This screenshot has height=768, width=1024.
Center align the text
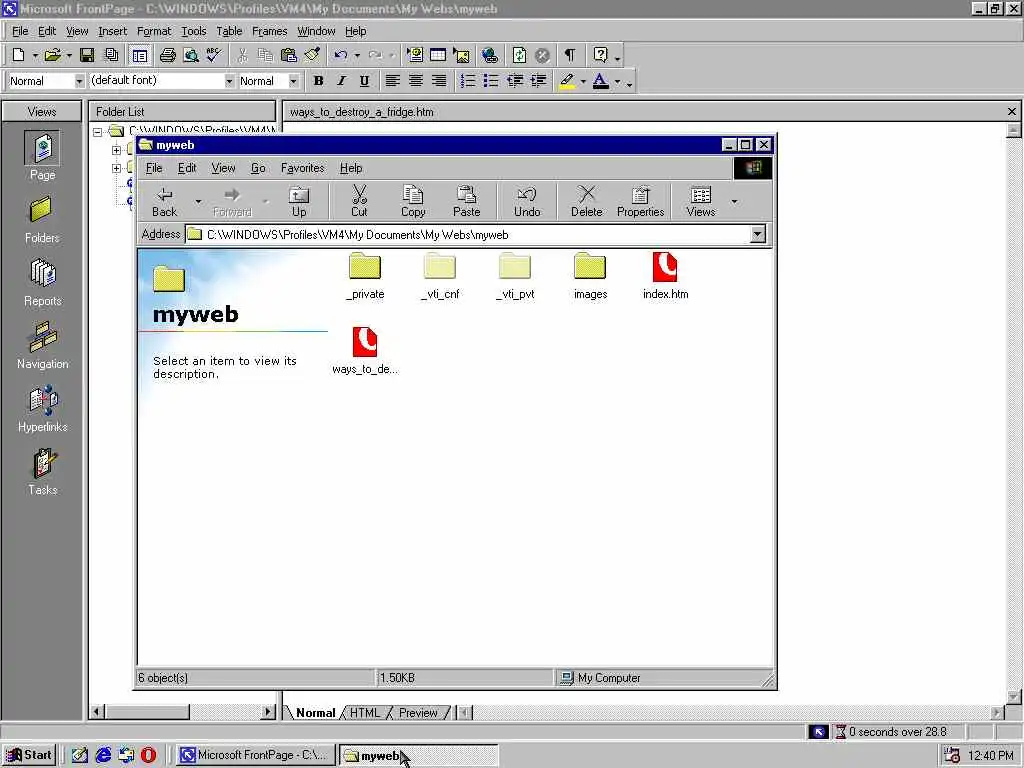pos(416,81)
